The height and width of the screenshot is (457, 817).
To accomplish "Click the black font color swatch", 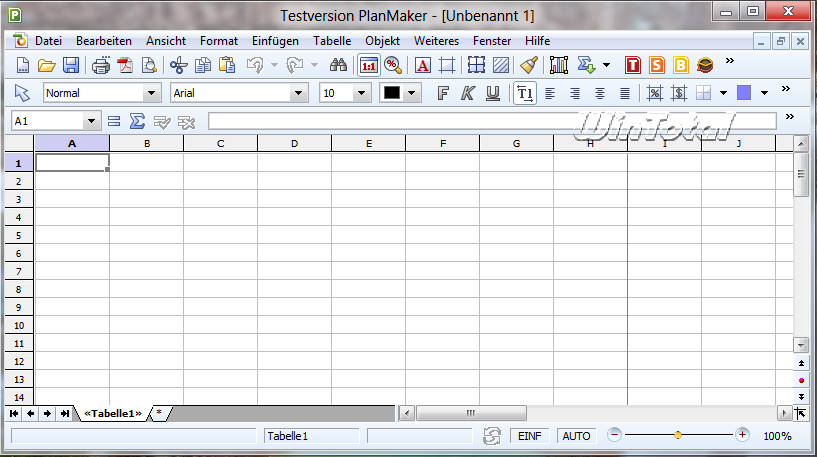I will (392, 93).
